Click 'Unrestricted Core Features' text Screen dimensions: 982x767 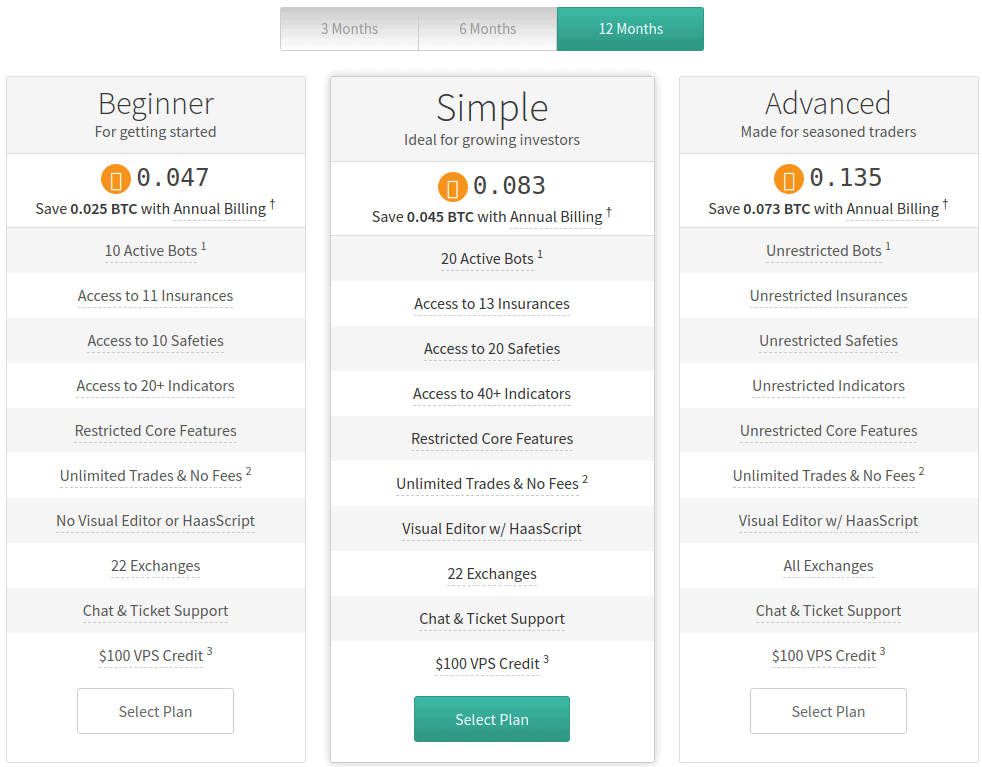click(x=828, y=431)
